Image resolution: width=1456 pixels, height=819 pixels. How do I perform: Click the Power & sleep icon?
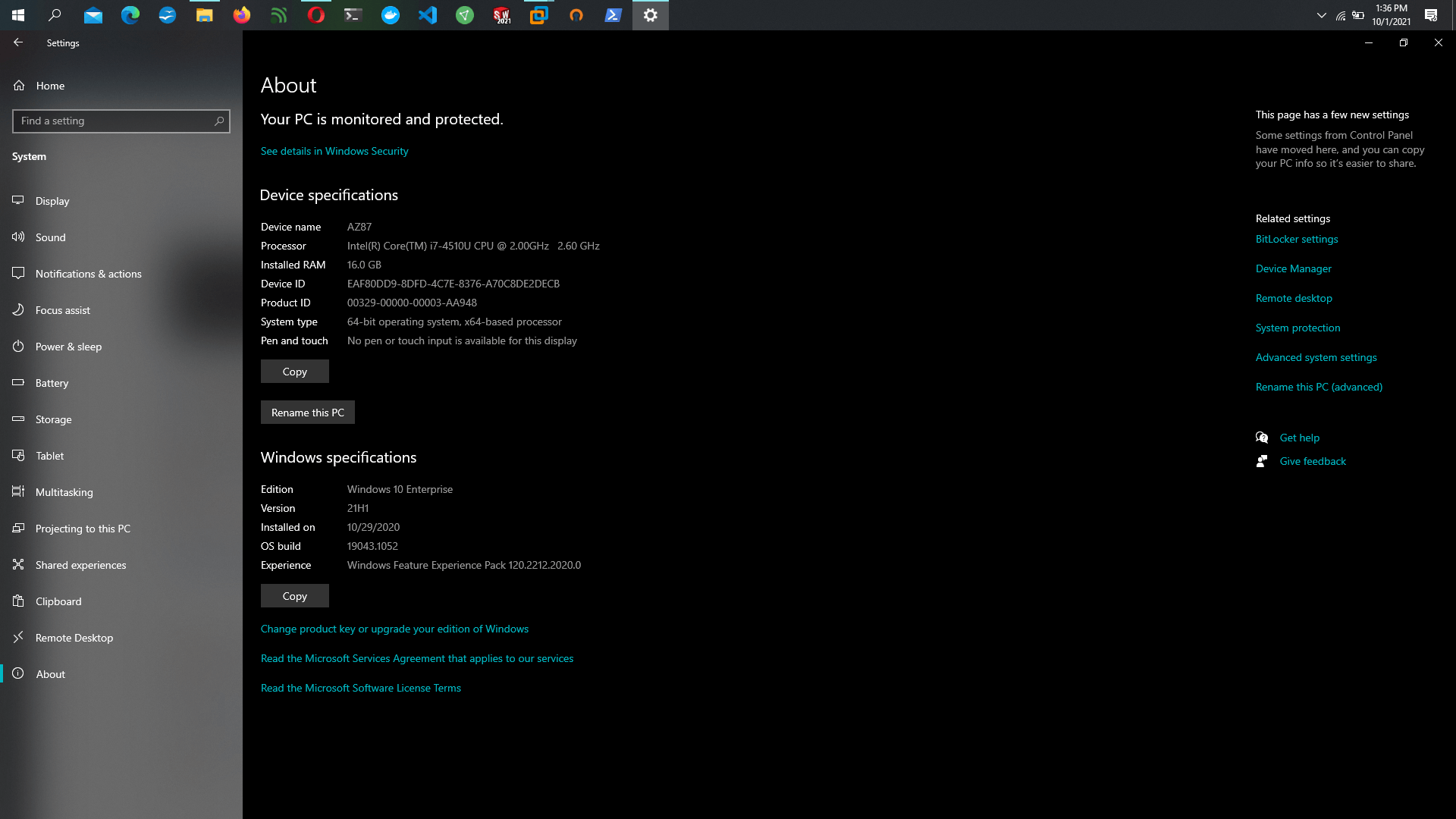coord(18,346)
